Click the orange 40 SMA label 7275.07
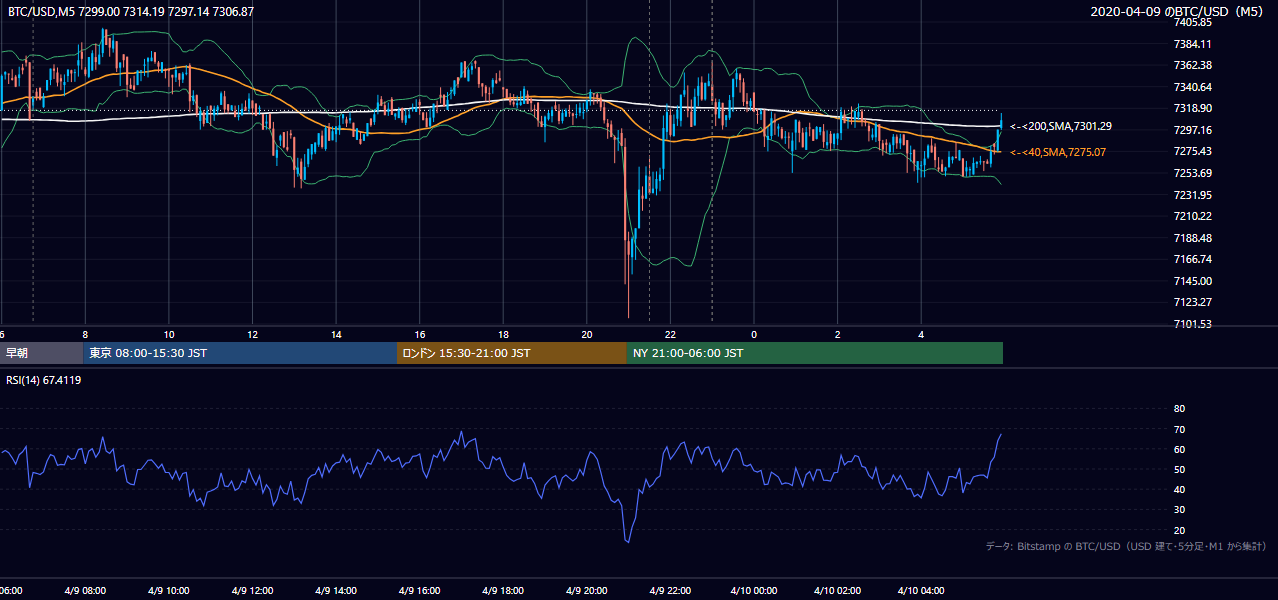The image size is (1278, 600). [x=1058, y=152]
